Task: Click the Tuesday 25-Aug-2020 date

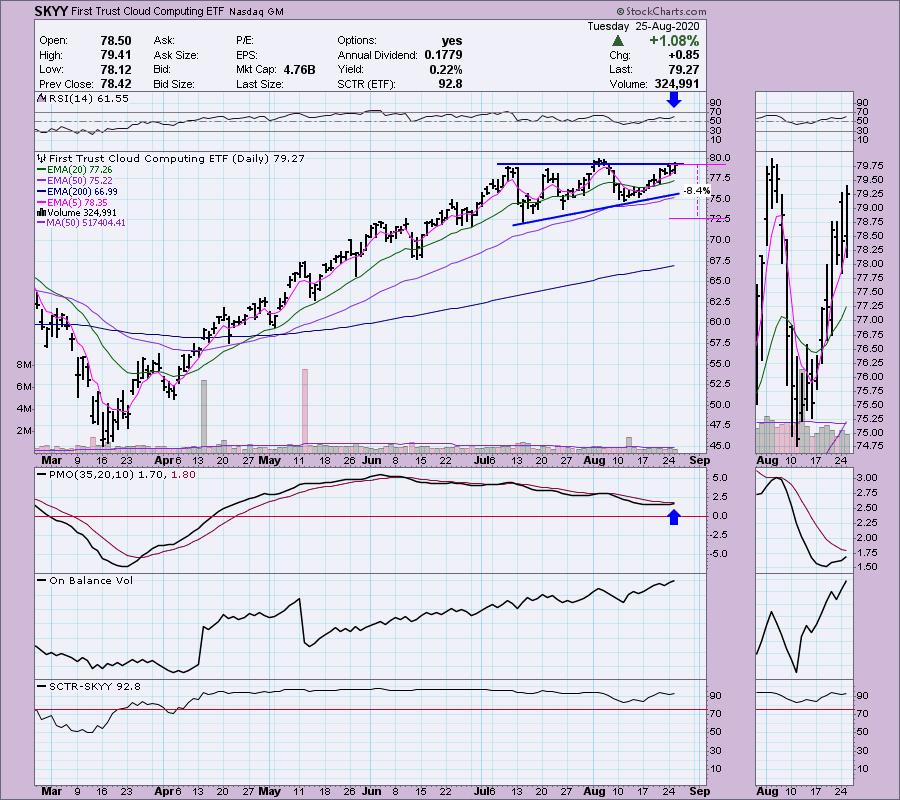Action: pos(643,26)
